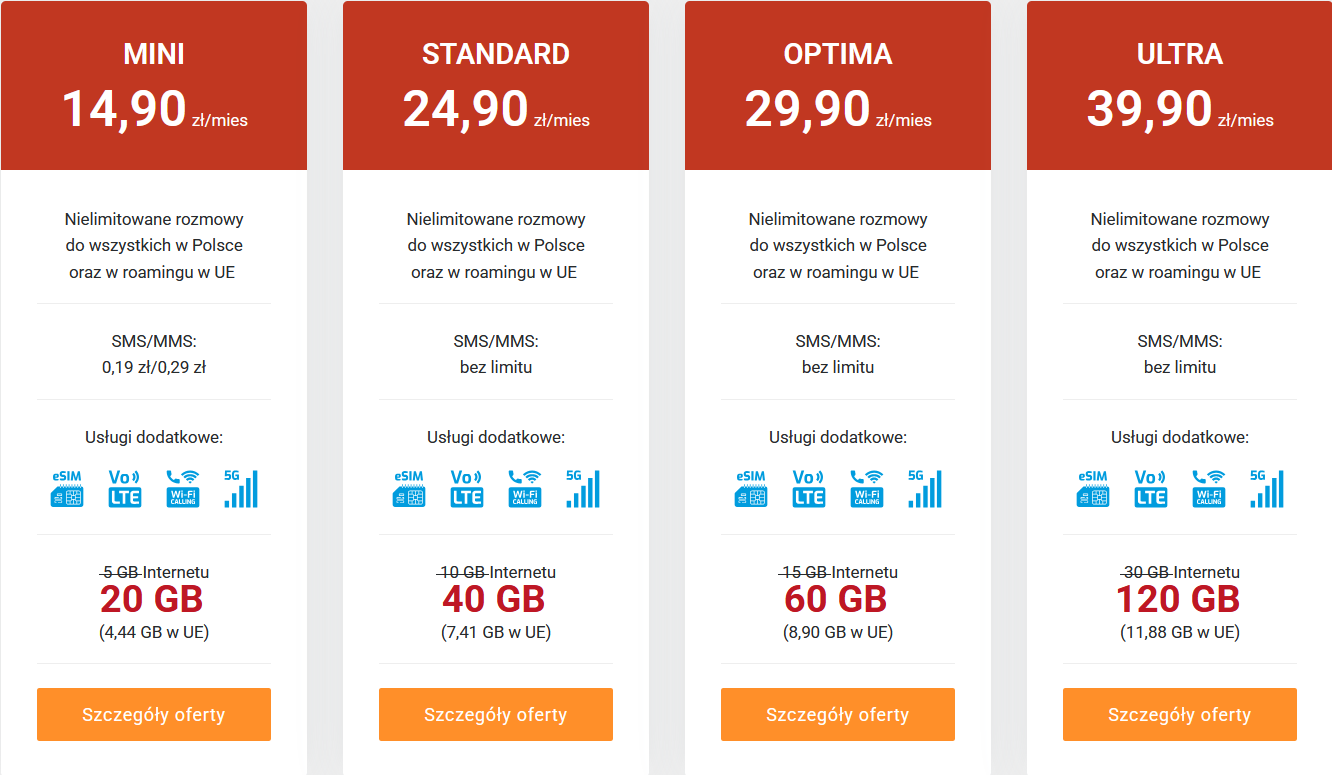The height and width of the screenshot is (775, 1332).
Task: Click the Wi-Fi Calling icon in OPTIMA plan
Action: point(867,489)
